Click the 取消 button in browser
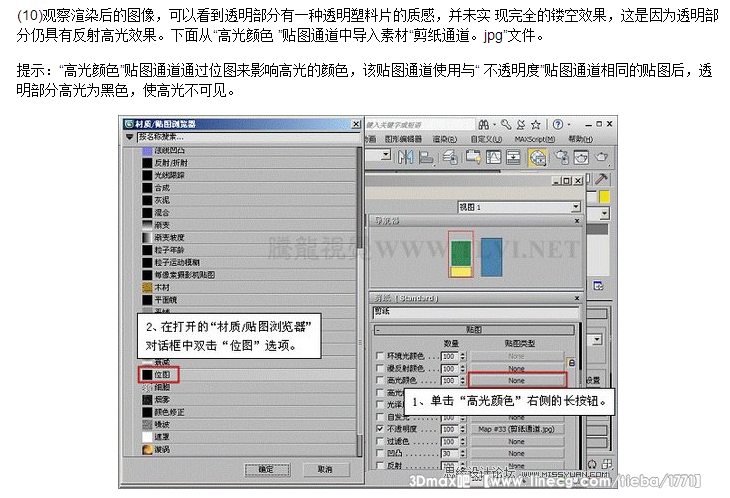The height and width of the screenshot is (498, 730). pyautogui.click(x=325, y=469)
